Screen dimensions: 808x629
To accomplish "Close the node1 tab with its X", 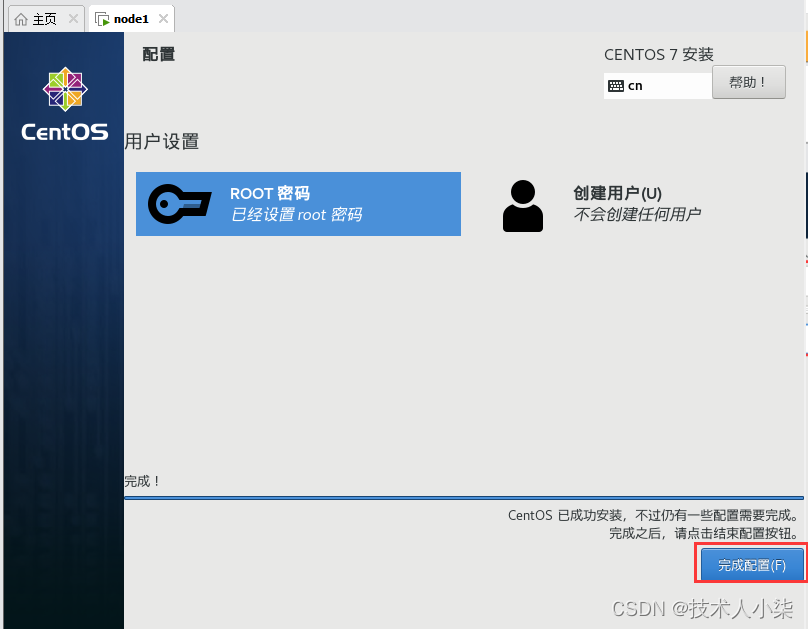I will (x=163, y=17).
